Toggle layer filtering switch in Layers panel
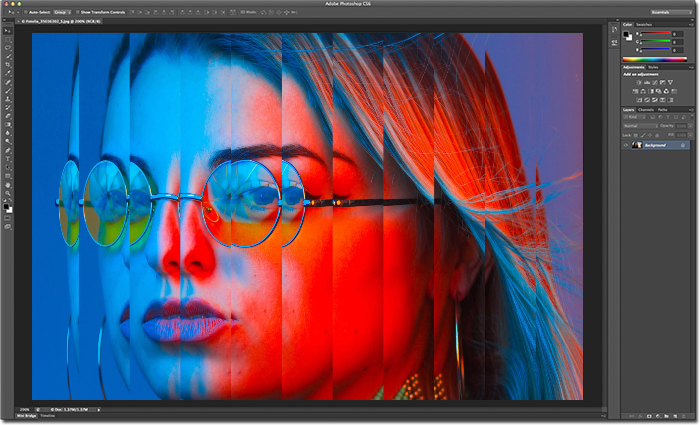The image size is (700, 425). click(x=692, y=116)
